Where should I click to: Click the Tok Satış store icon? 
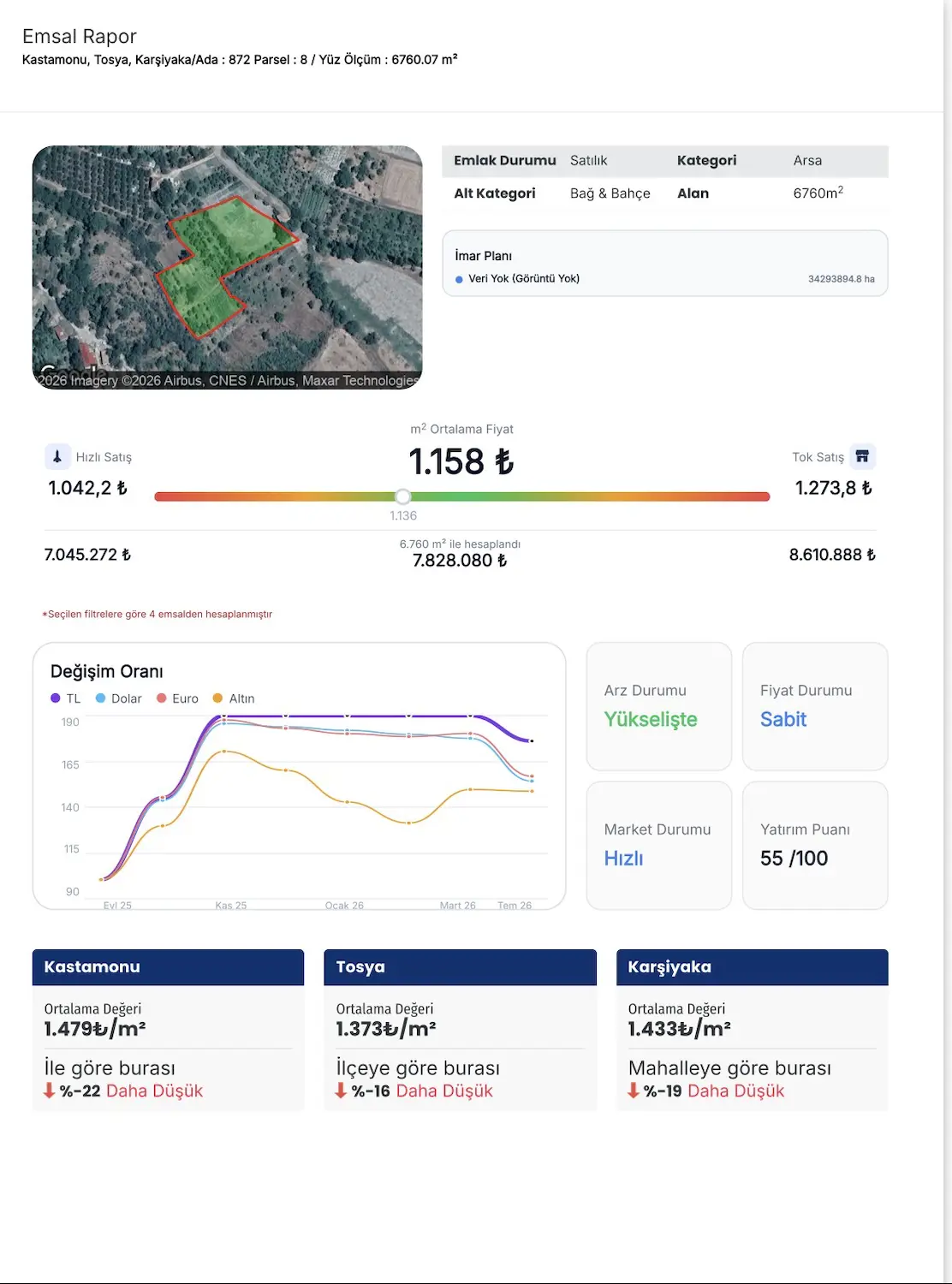coord(862,456)
